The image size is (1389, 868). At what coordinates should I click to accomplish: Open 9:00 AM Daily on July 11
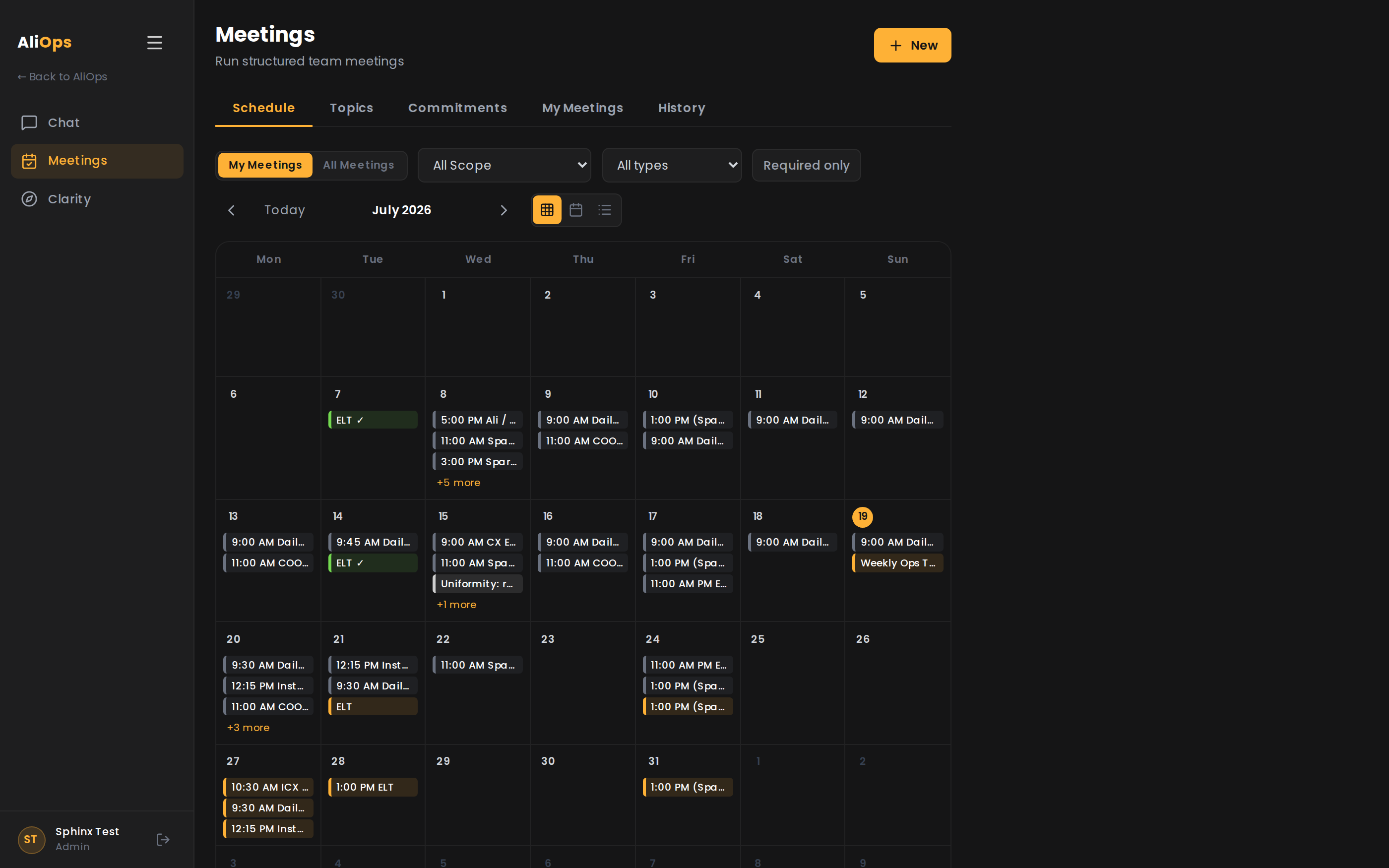[x=793, y=420]
